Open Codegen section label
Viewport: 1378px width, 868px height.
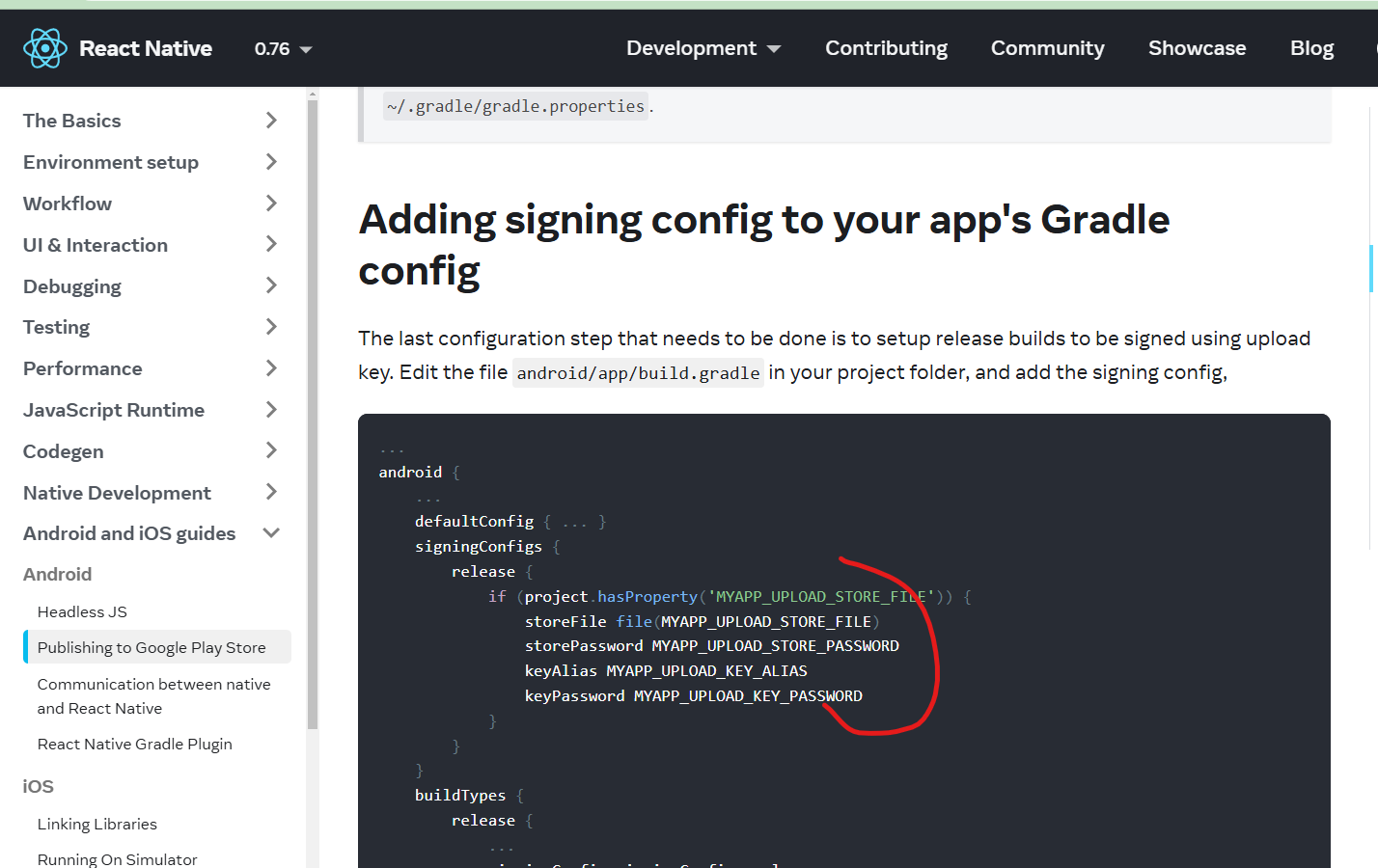[x=64, y=451]
